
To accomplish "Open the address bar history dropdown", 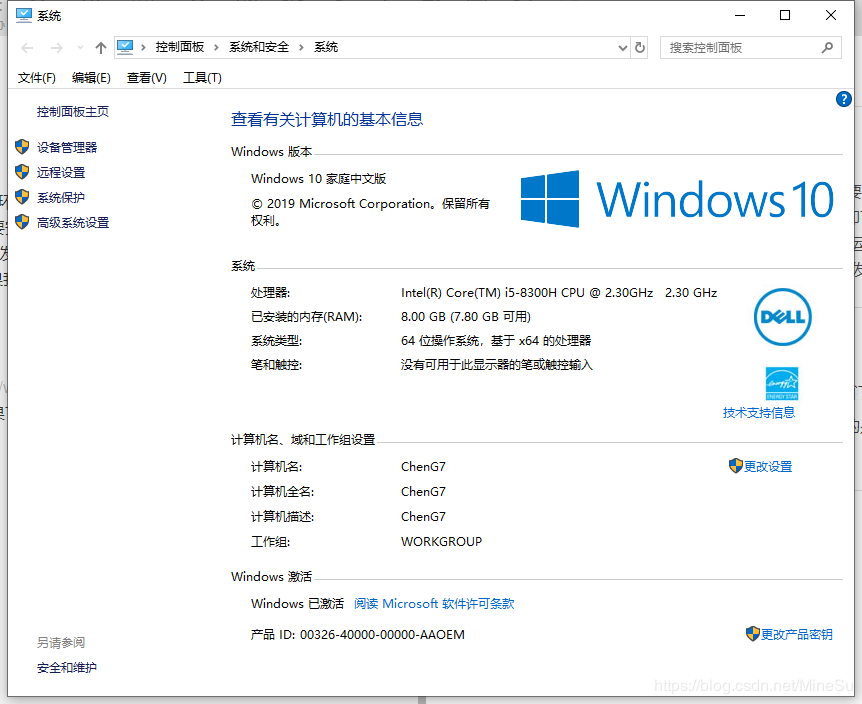I will (622, 48).
